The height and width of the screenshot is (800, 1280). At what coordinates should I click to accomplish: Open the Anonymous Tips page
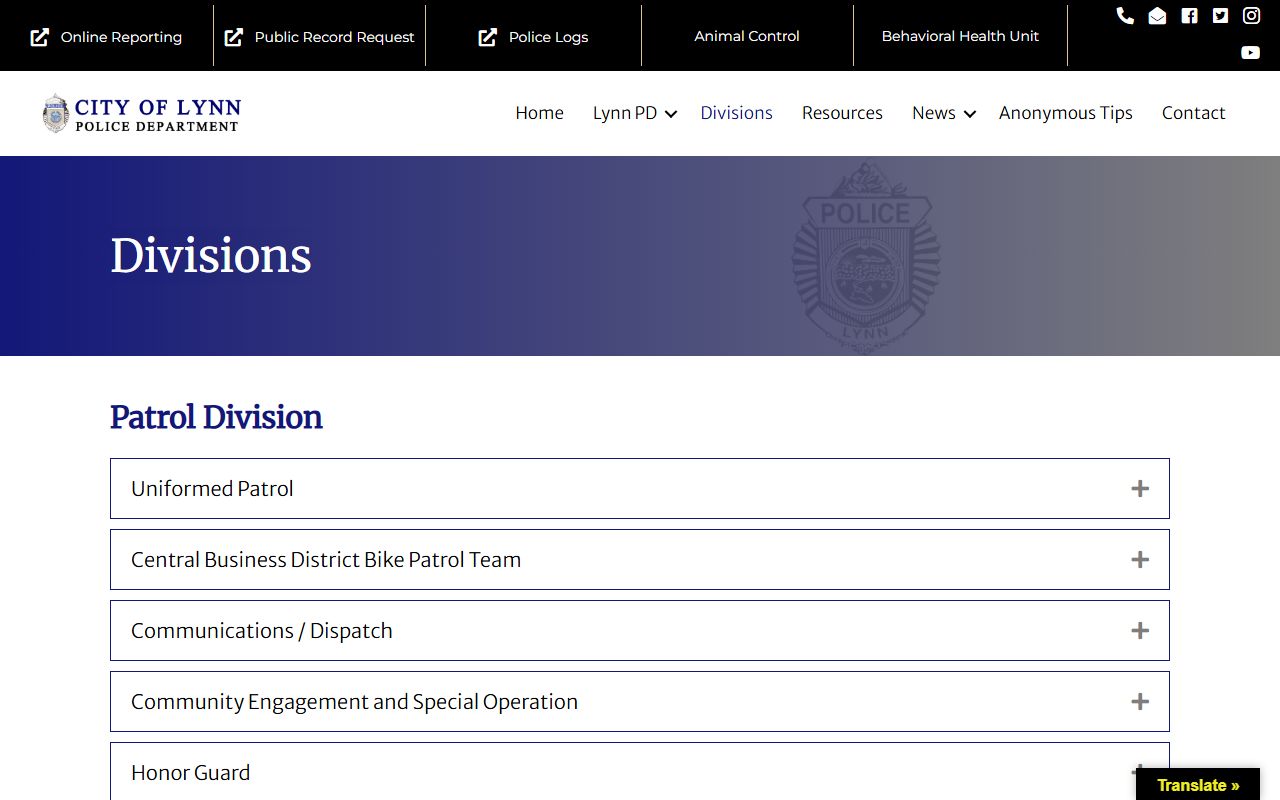1065,113
